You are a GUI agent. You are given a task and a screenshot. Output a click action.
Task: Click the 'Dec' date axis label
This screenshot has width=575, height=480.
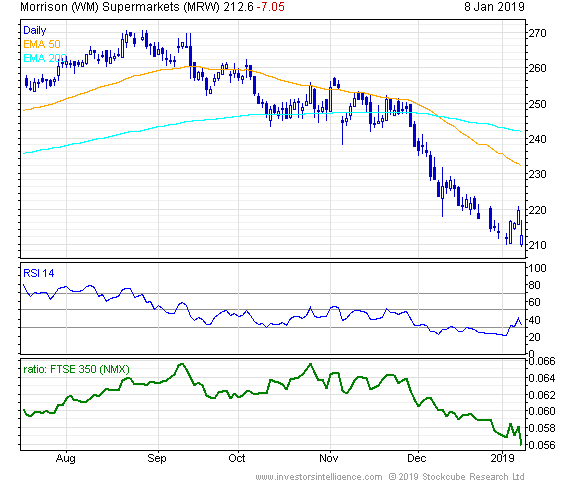(417, 458)
